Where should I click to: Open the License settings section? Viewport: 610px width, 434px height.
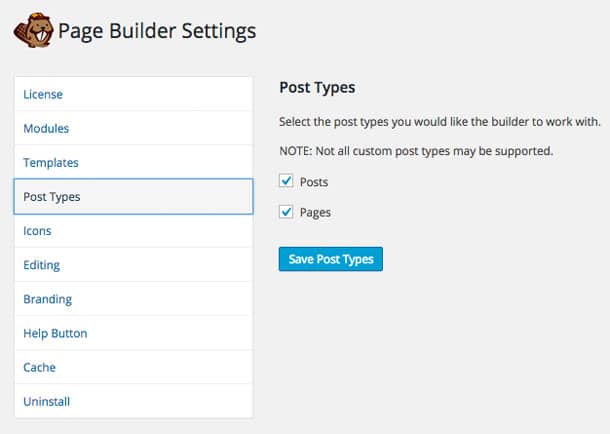[x=133, y=94]
